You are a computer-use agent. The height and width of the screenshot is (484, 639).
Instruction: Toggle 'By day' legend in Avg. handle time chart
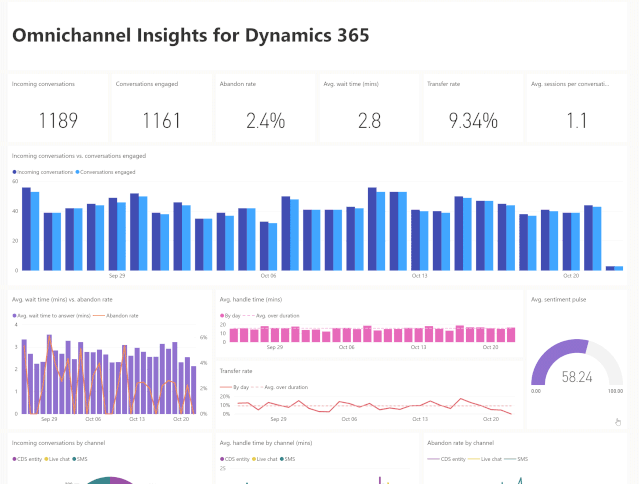point(230,316)
